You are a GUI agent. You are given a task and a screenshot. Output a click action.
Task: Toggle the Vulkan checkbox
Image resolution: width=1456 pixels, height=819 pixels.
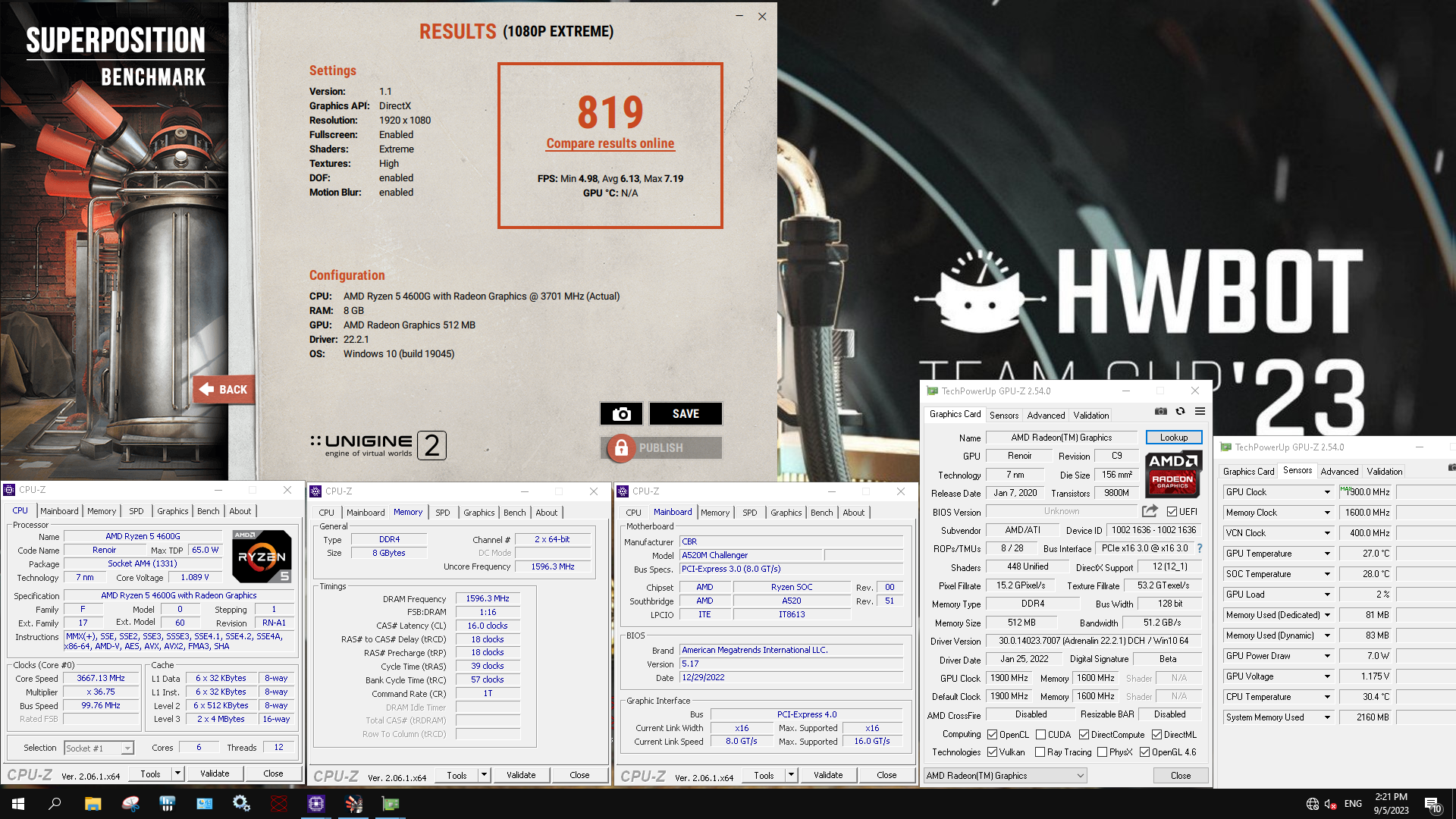[992, 752]
